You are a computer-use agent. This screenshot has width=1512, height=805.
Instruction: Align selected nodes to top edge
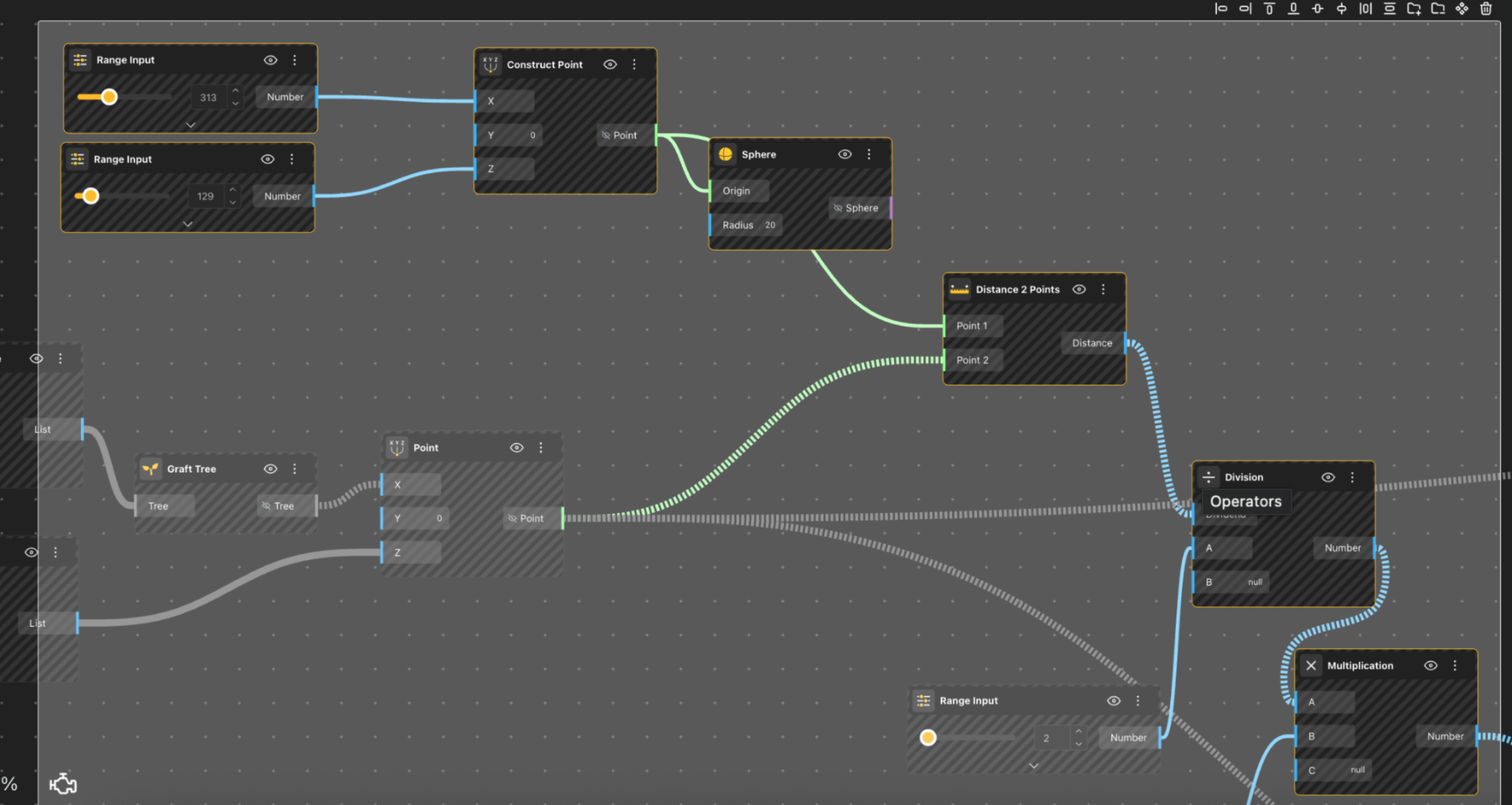[x=1269, y=9]
